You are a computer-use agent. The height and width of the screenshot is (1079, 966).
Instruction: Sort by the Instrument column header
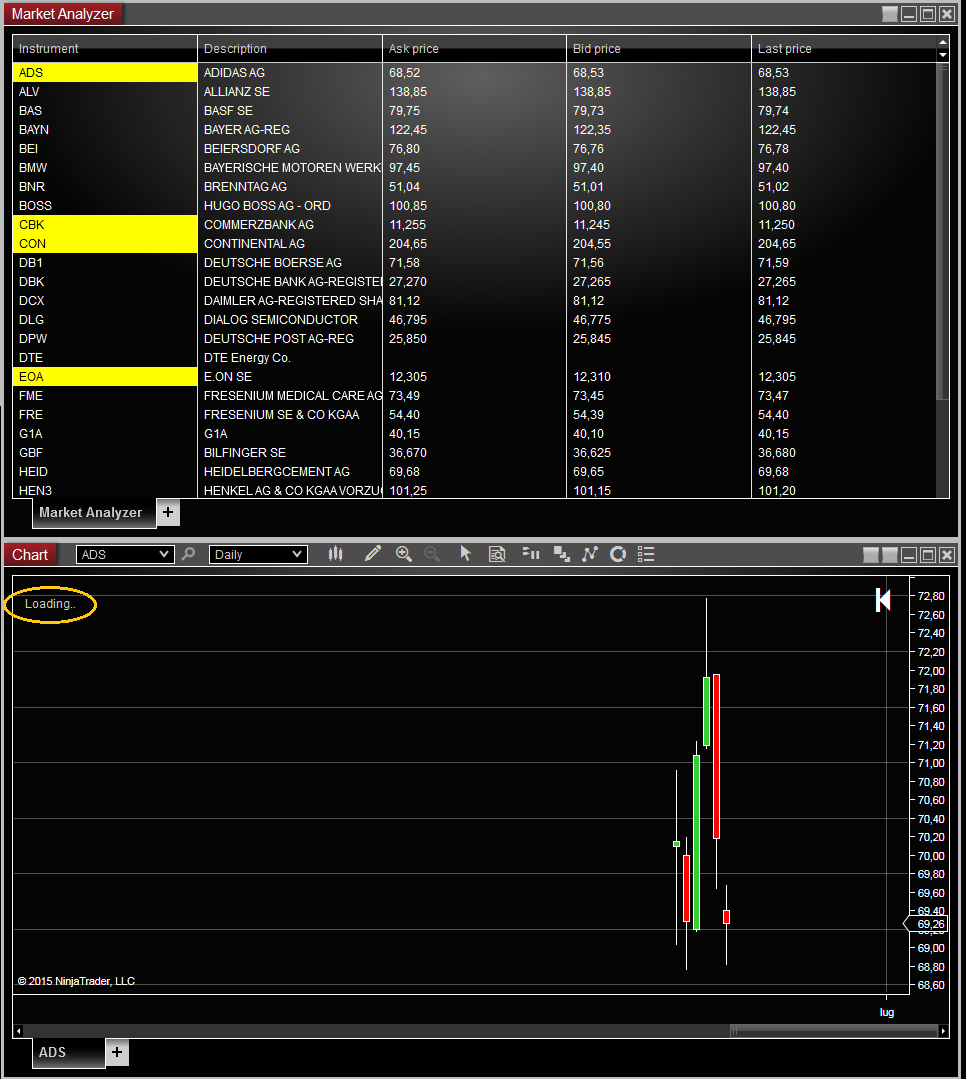[x=105, y=49]
